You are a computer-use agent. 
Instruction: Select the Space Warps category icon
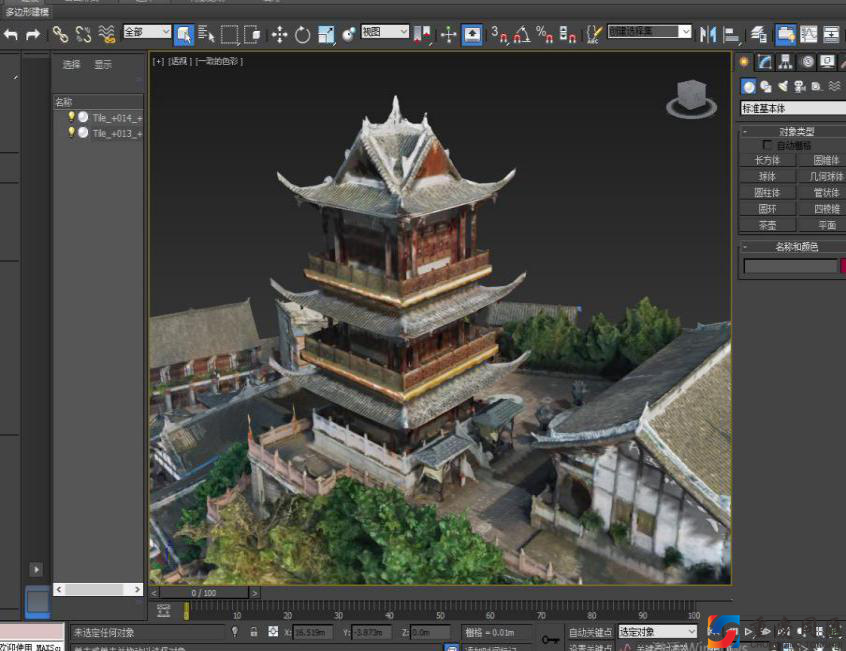pos(834,86)
